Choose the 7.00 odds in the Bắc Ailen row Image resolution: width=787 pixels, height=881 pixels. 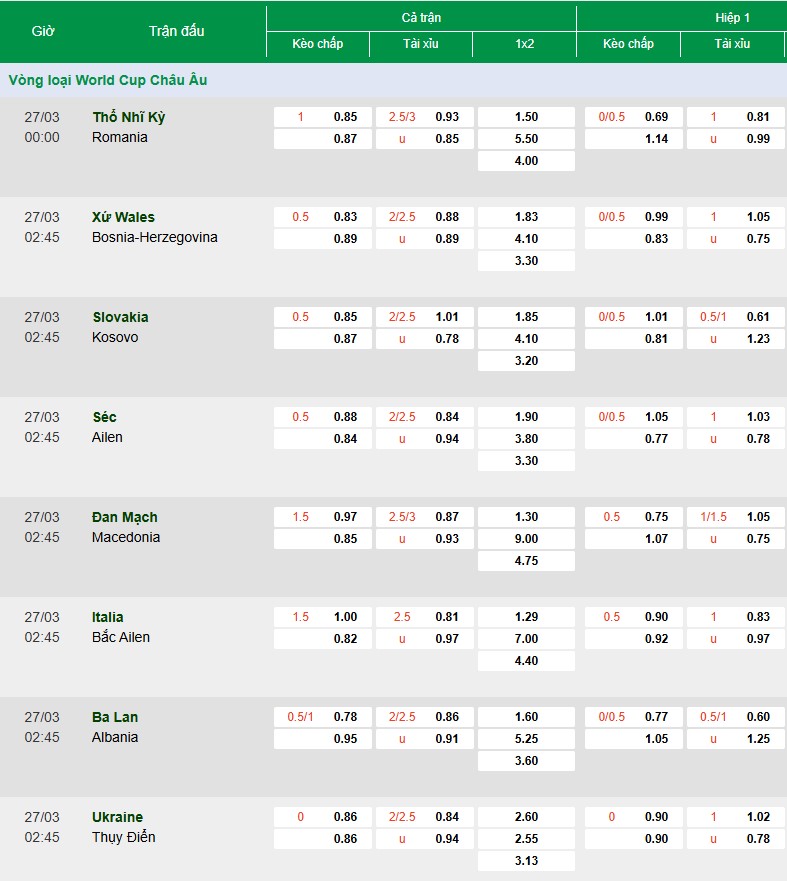click(x=526, y=639)
